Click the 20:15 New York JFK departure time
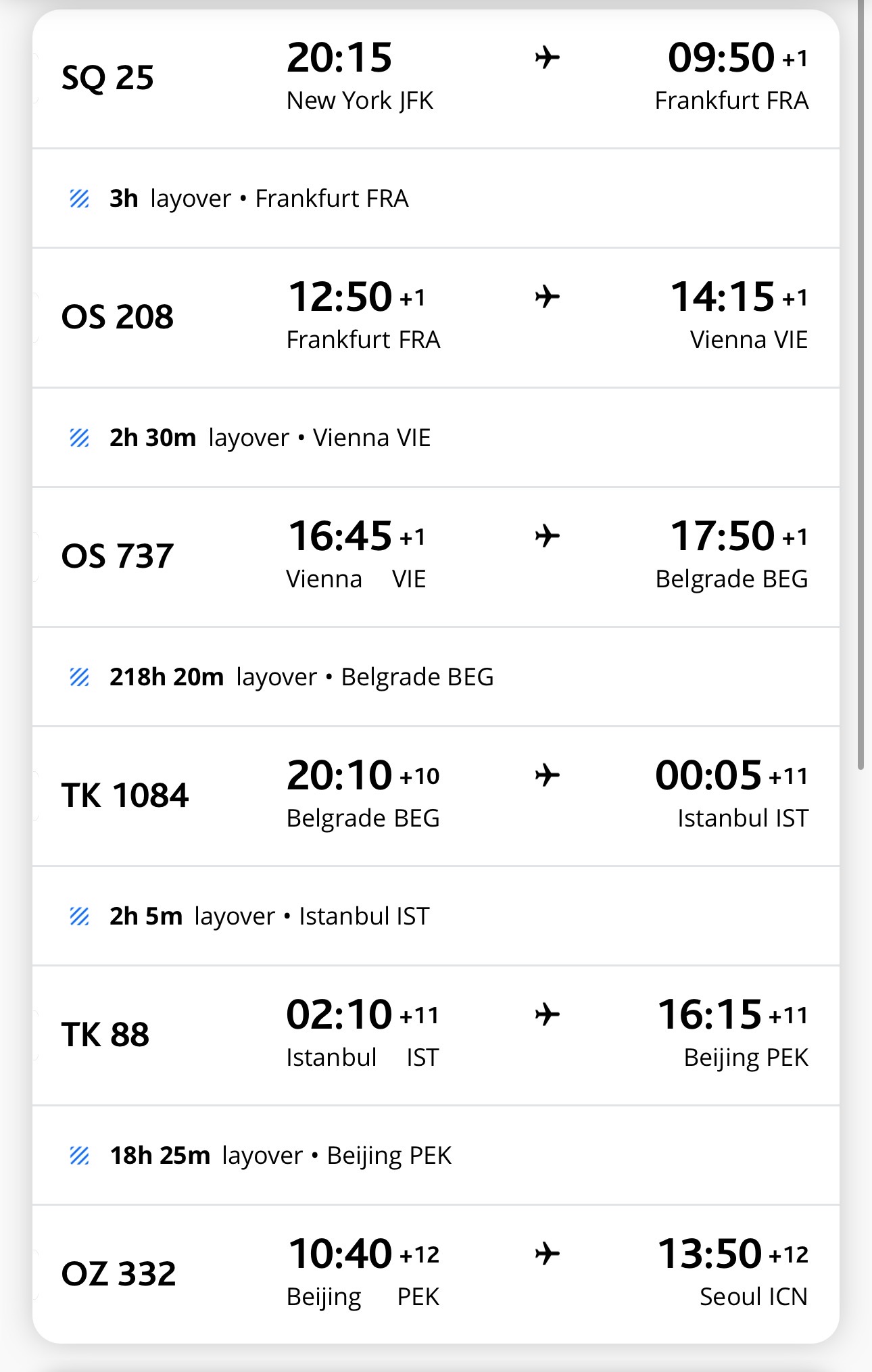872x1372 pixels. click(x=339, y=57)
